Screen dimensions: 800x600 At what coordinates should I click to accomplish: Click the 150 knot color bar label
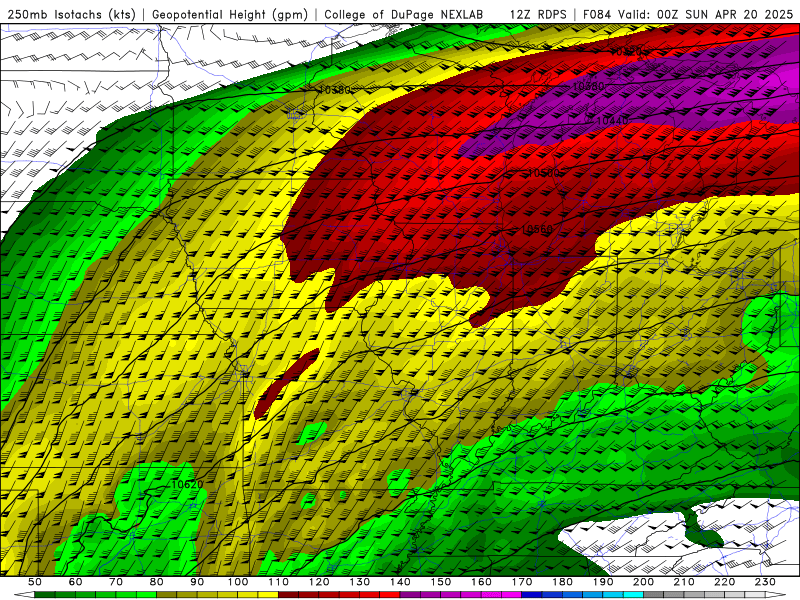441,582
